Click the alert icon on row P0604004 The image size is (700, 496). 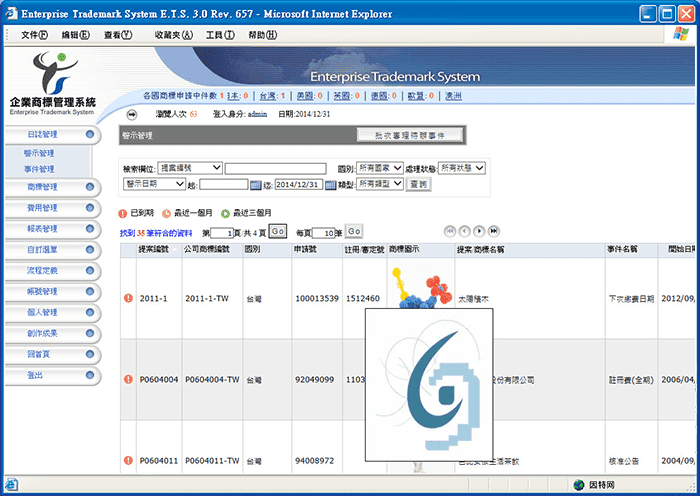(x=128, y=379)
